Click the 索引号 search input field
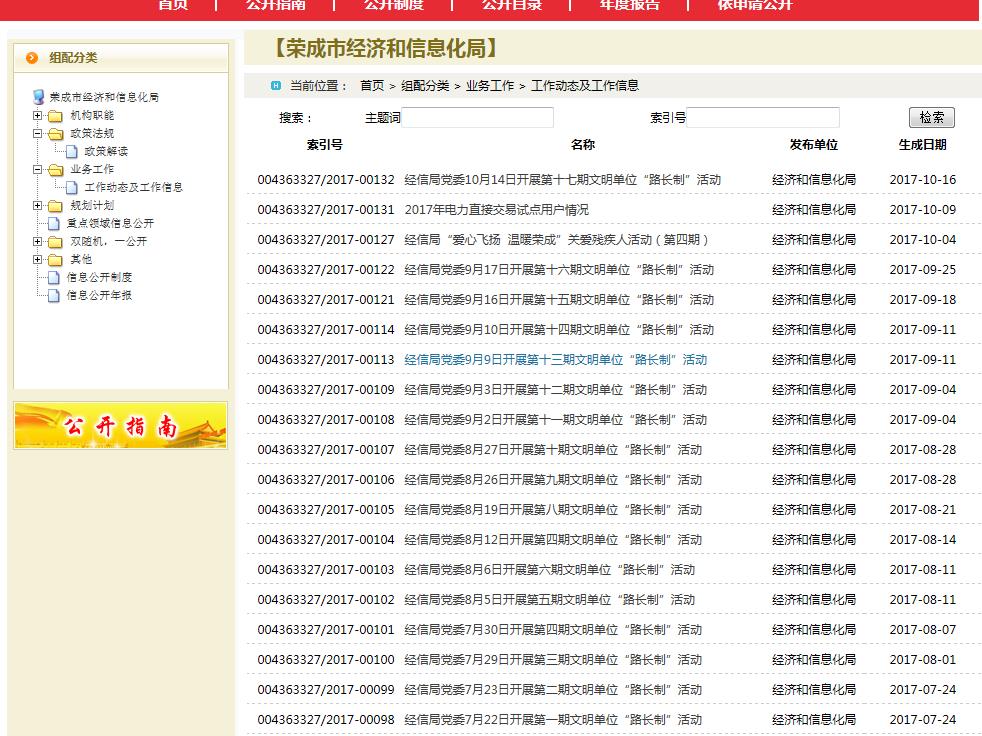The image size is (982, 736). point(762,118)
